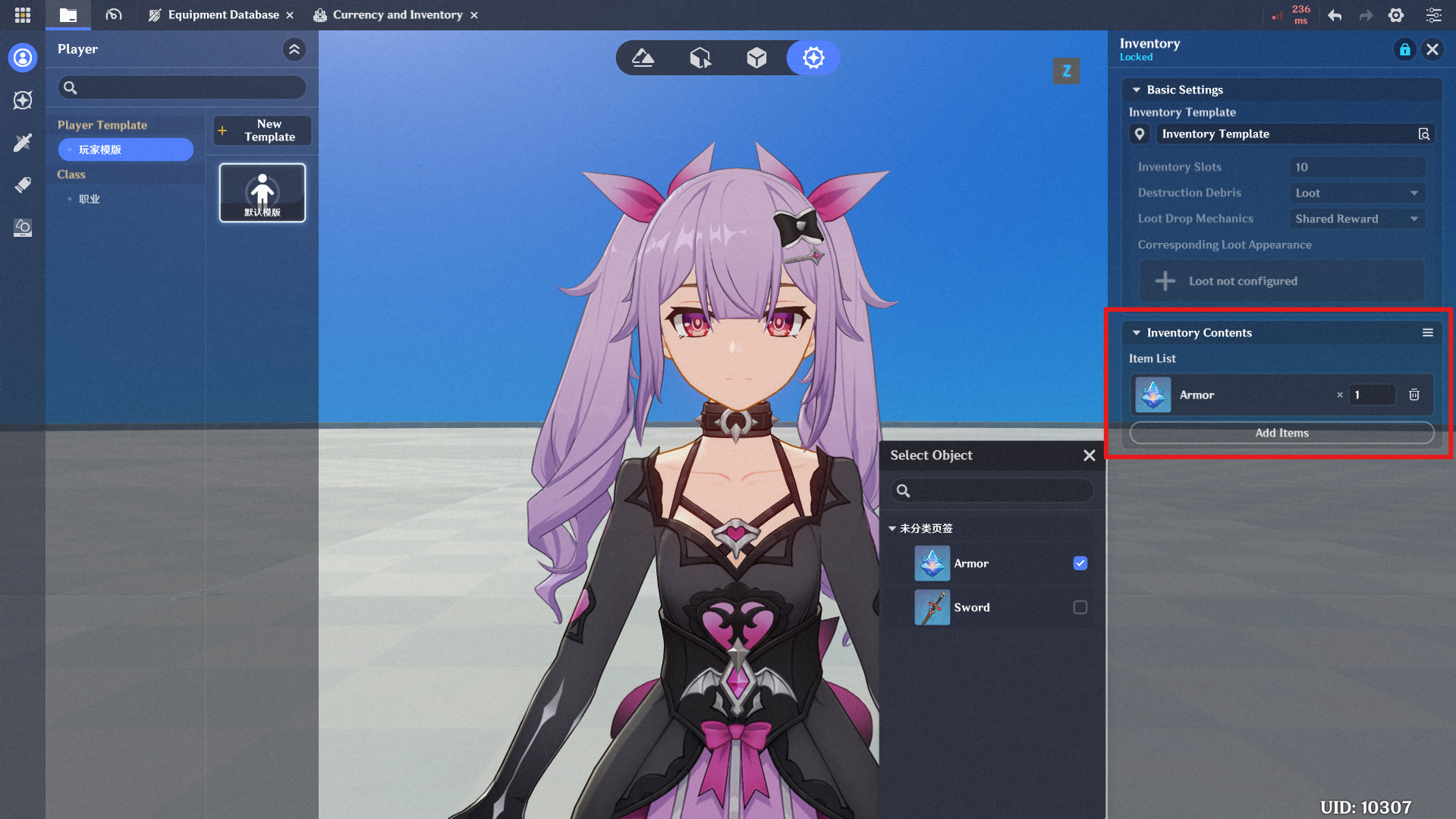
Task: Select the cube cursor tool in viewport toolbar
Action: (700, 58)
